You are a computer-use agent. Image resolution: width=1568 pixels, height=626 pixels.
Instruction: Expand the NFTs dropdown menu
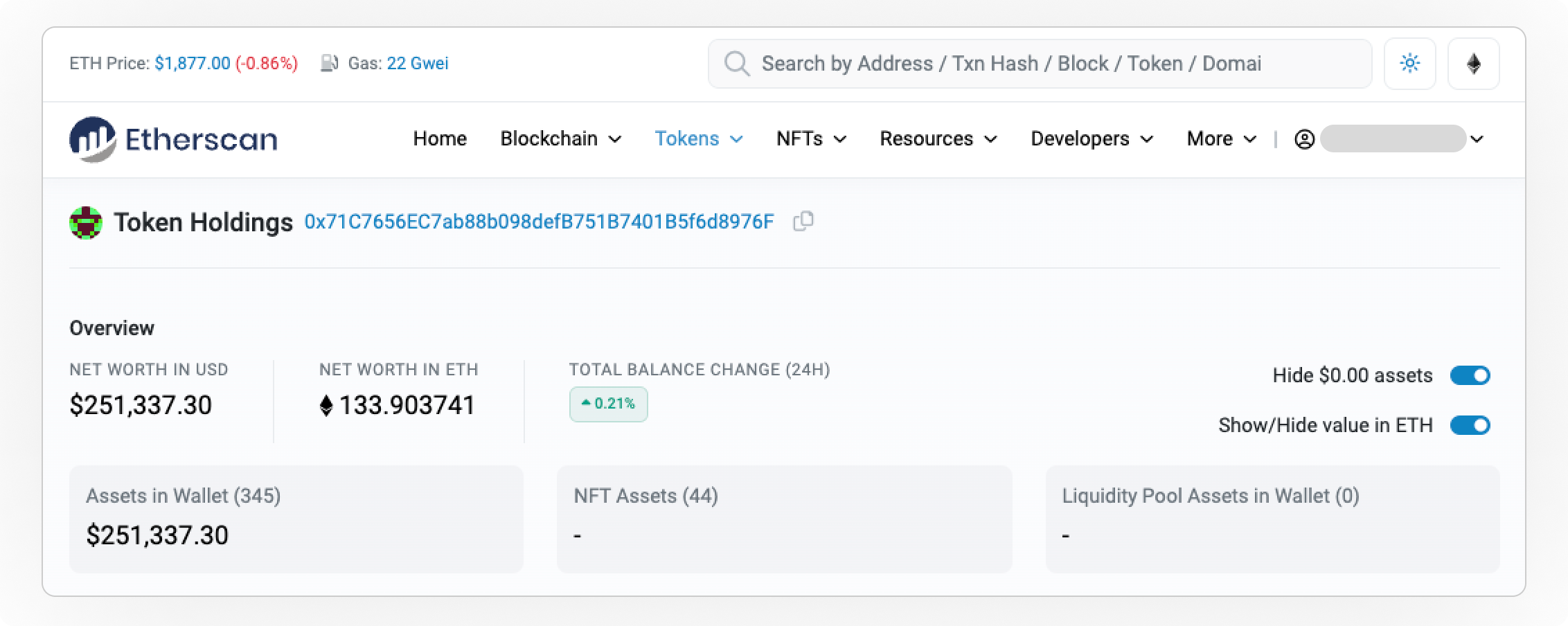811,139
